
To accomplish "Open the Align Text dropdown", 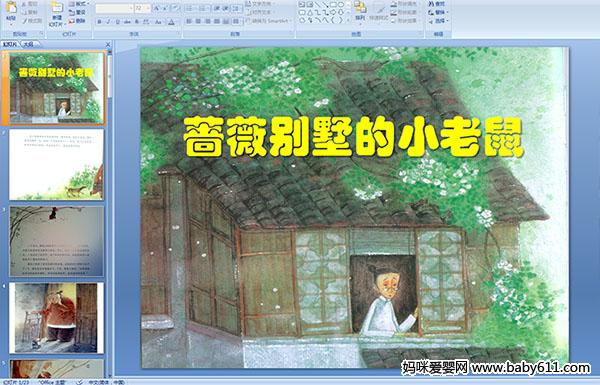I will (260, 12).
